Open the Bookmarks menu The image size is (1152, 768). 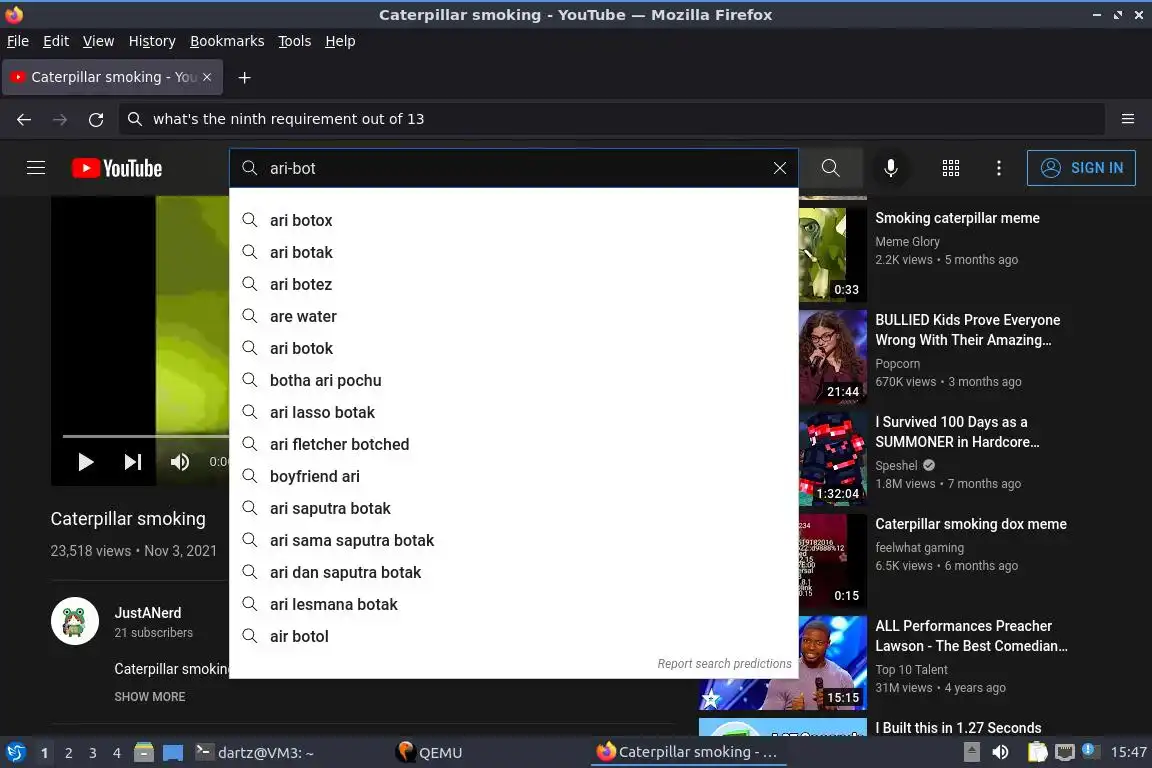[227, 41]
